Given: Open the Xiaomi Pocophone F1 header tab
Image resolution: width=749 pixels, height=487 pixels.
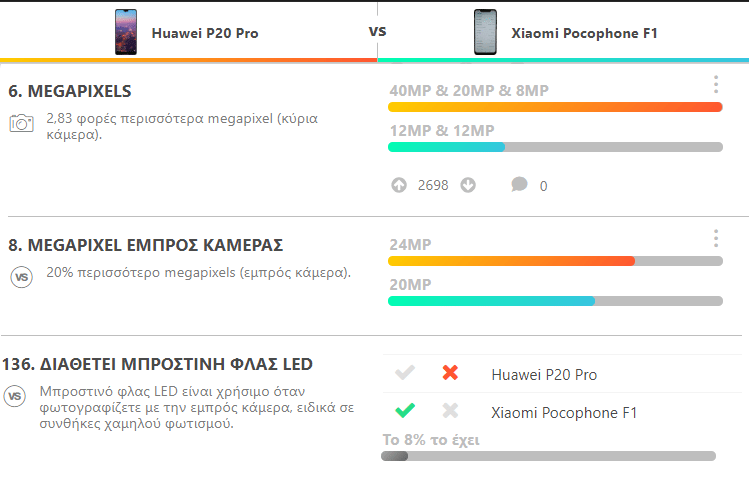Looking at the screenshot, I should point(563,32).
